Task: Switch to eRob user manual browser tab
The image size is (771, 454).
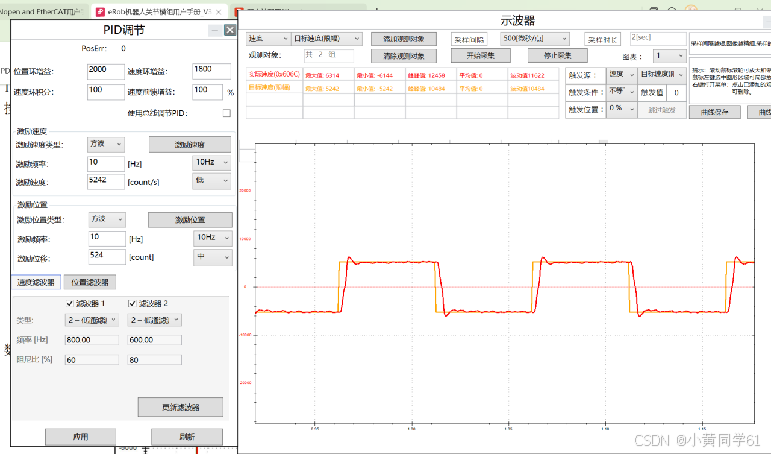Action: tap(157, 12)
